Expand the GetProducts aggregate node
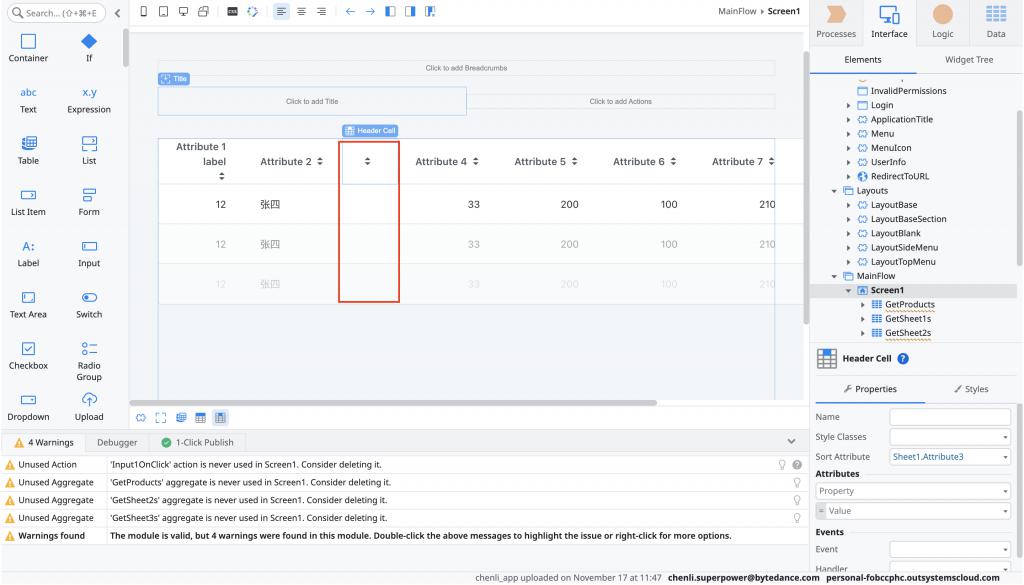The width and height of the screenshot is (1024, 585). click(x=863, y=304)
